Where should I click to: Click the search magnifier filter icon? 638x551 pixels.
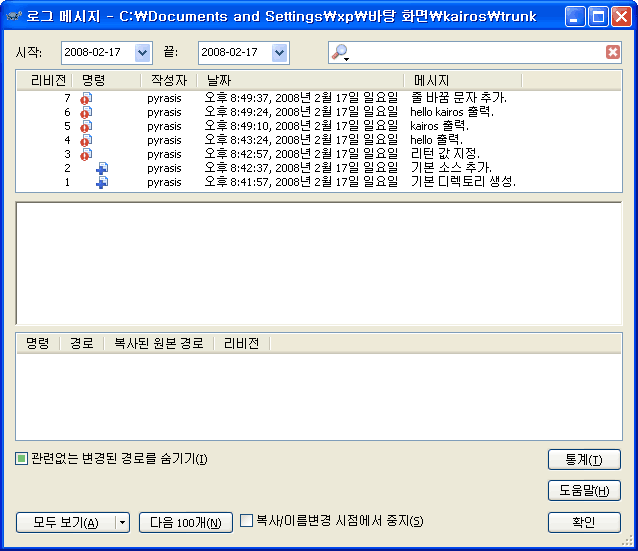click(341, 53)
